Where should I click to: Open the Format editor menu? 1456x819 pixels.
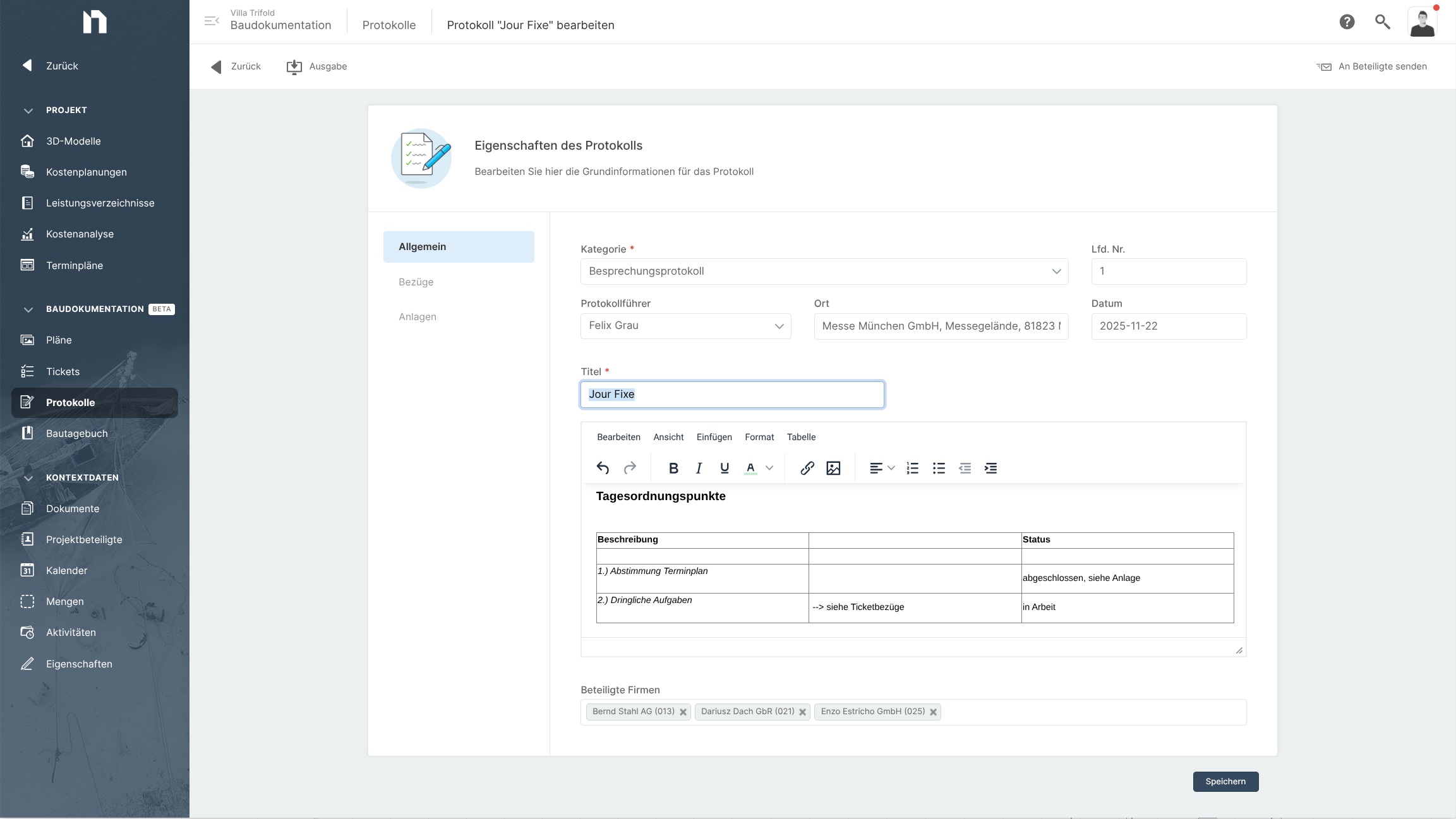[759, 437]
